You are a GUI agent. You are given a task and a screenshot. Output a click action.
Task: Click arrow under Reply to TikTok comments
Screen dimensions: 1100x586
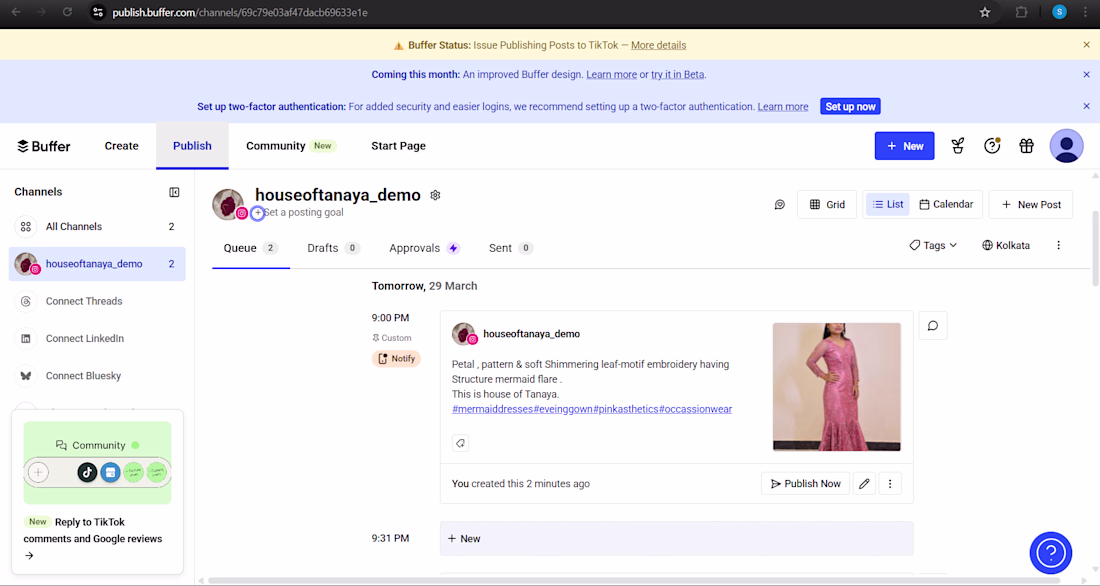tap(29, 556)
